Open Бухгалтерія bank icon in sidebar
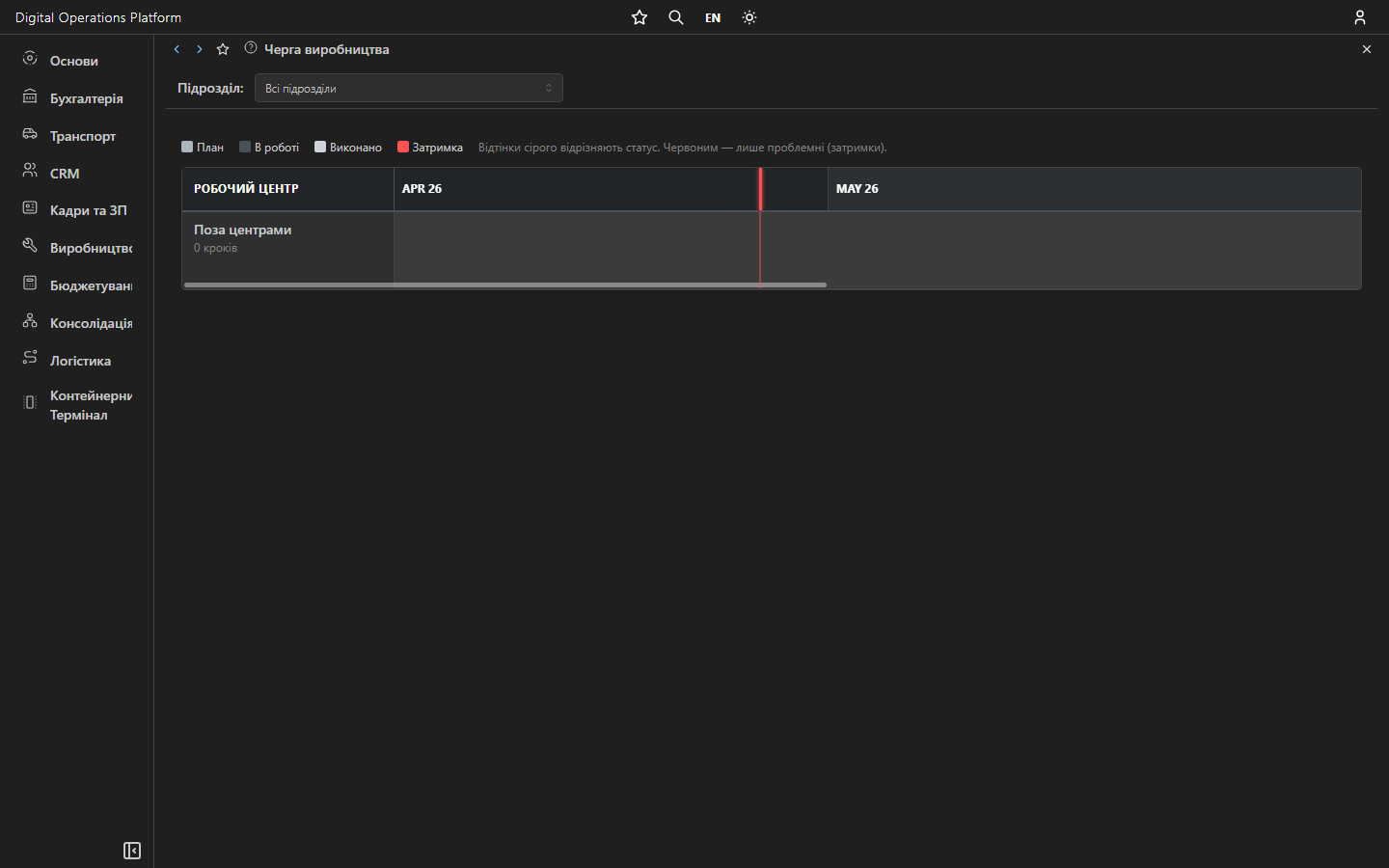 click(x=30, y=96)
